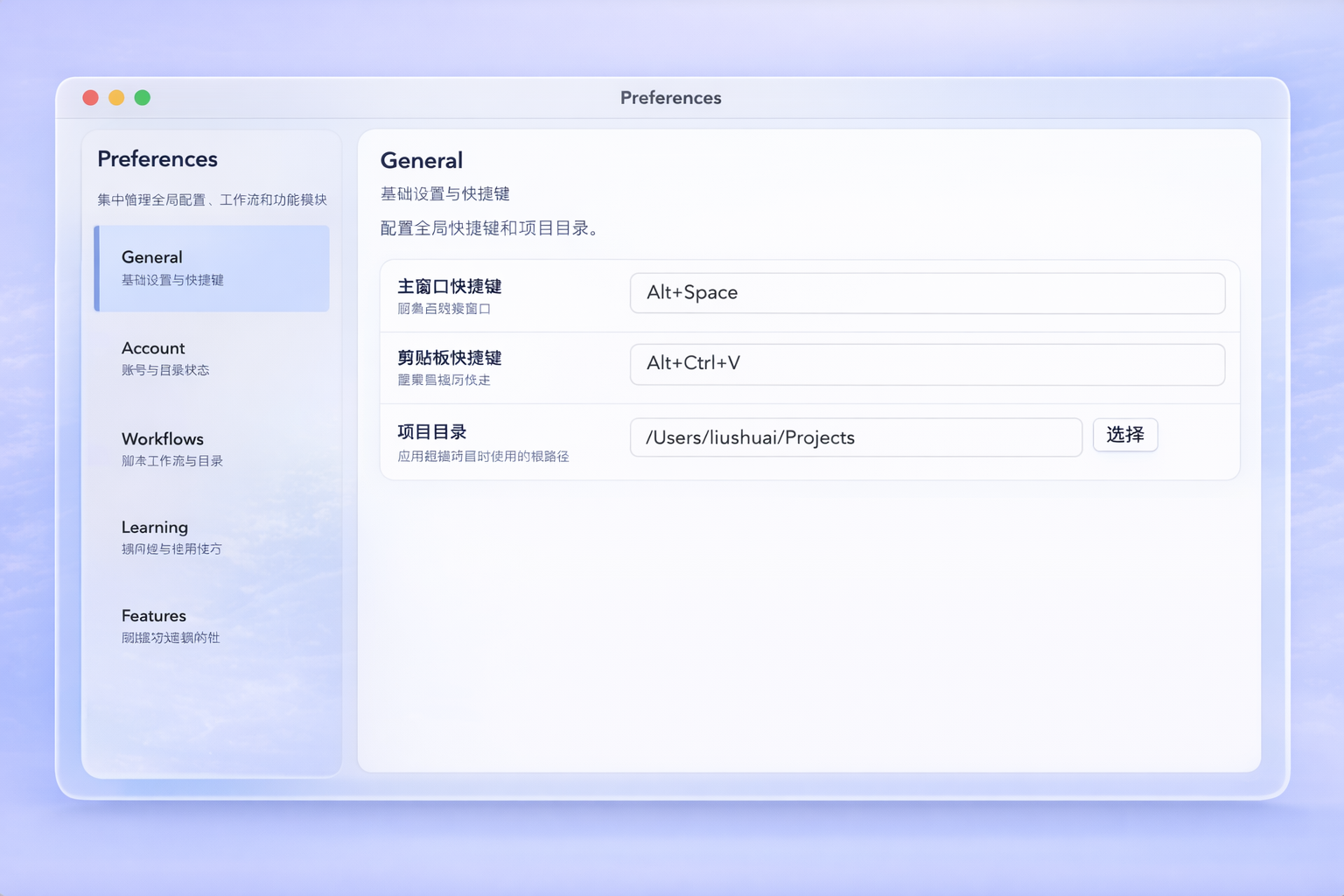Click the 剪贴板快捷键 setting label

449,358
